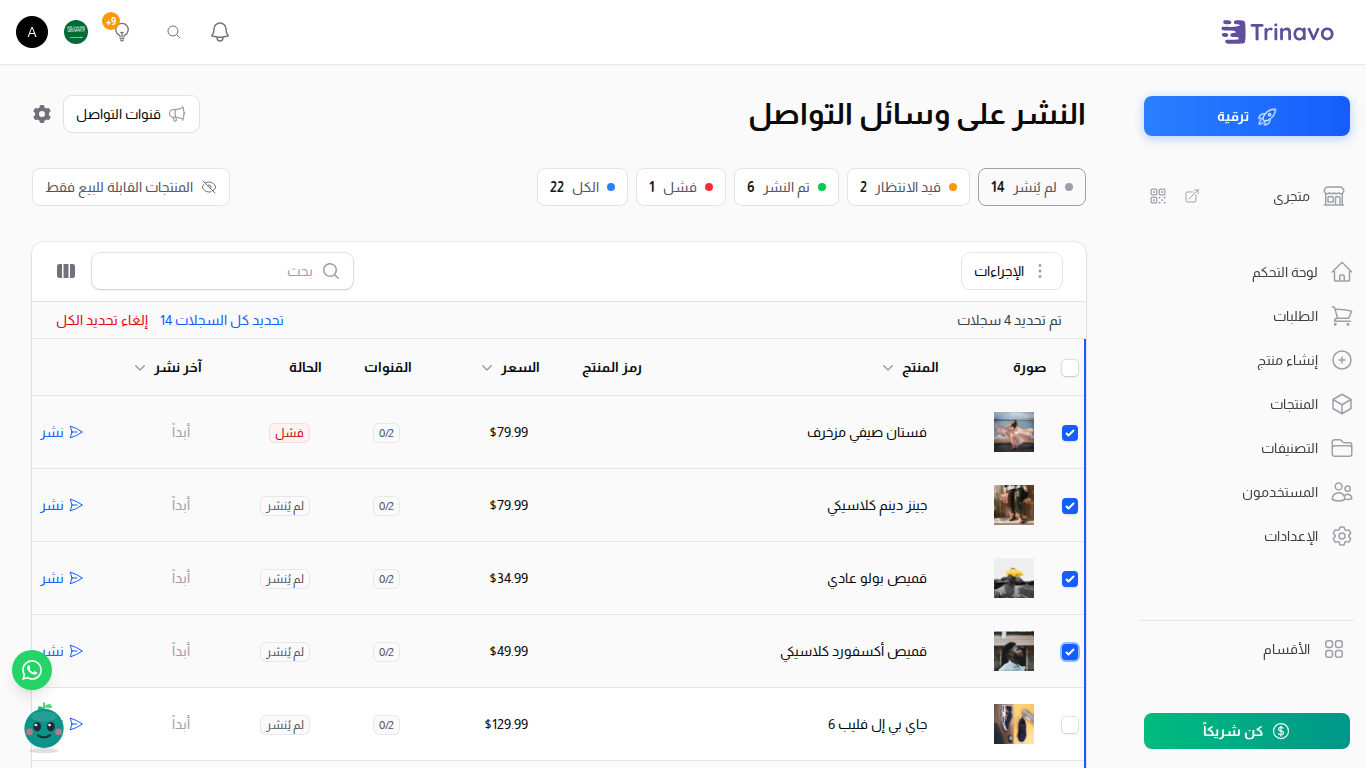1366x768 pixels.
Task: Open التصنيفات categories page
Action: 1306,448
